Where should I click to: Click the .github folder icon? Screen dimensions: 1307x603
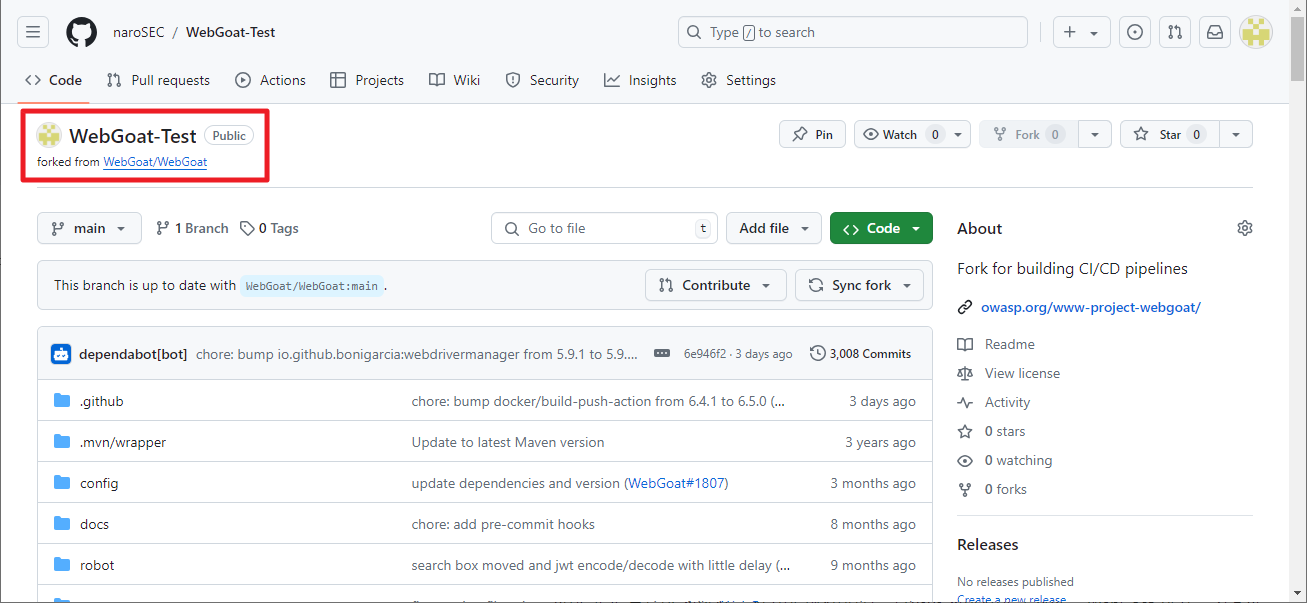click(62, 401)
